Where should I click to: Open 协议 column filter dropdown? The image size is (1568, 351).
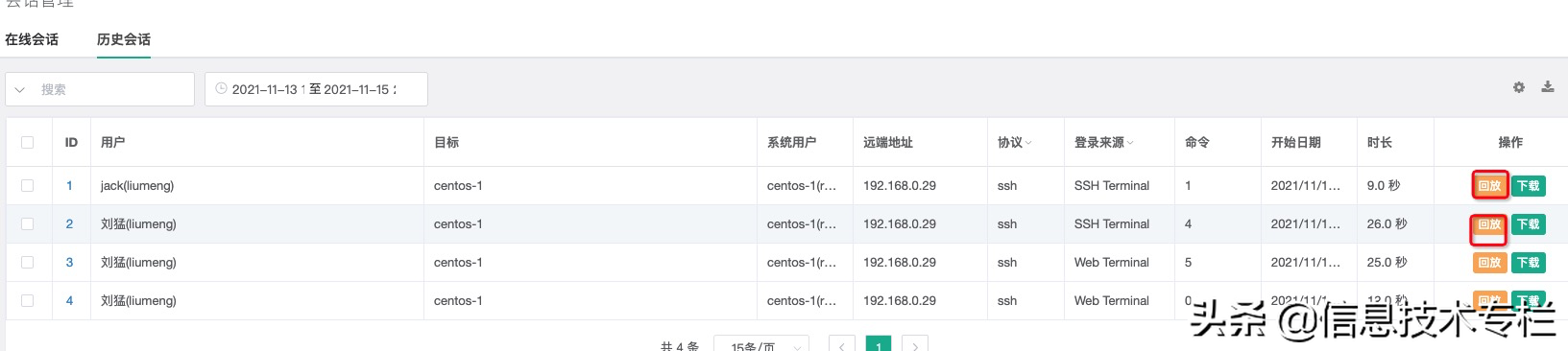click(1028, 142)
